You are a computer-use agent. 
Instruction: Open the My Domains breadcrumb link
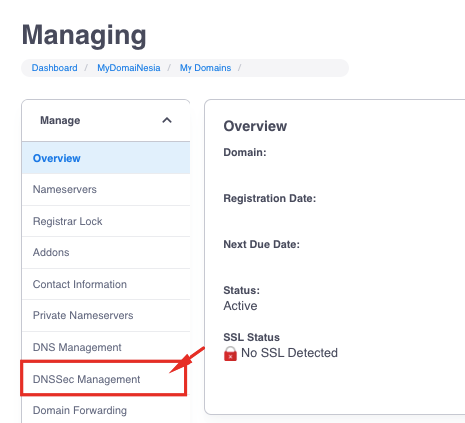pyautogui.click(x=205, y=68)
